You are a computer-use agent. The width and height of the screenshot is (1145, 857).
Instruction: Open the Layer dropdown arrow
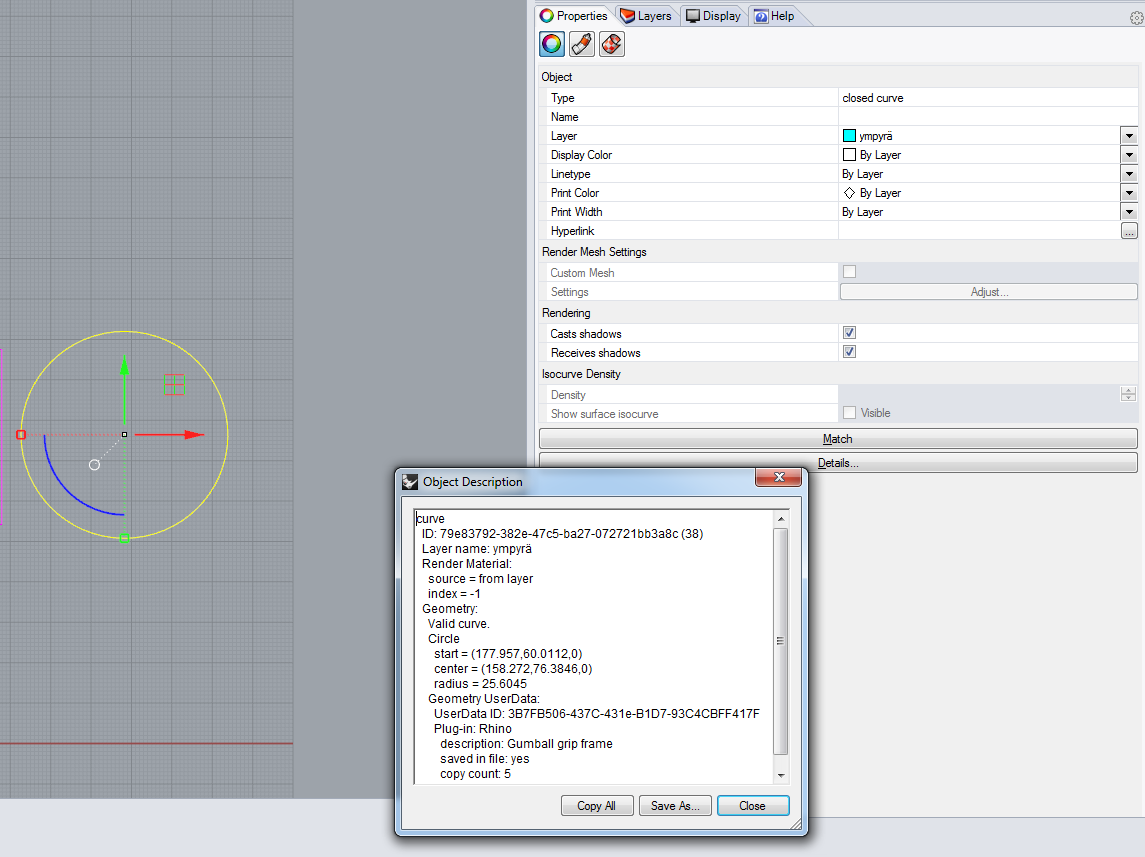[1129, 136]
